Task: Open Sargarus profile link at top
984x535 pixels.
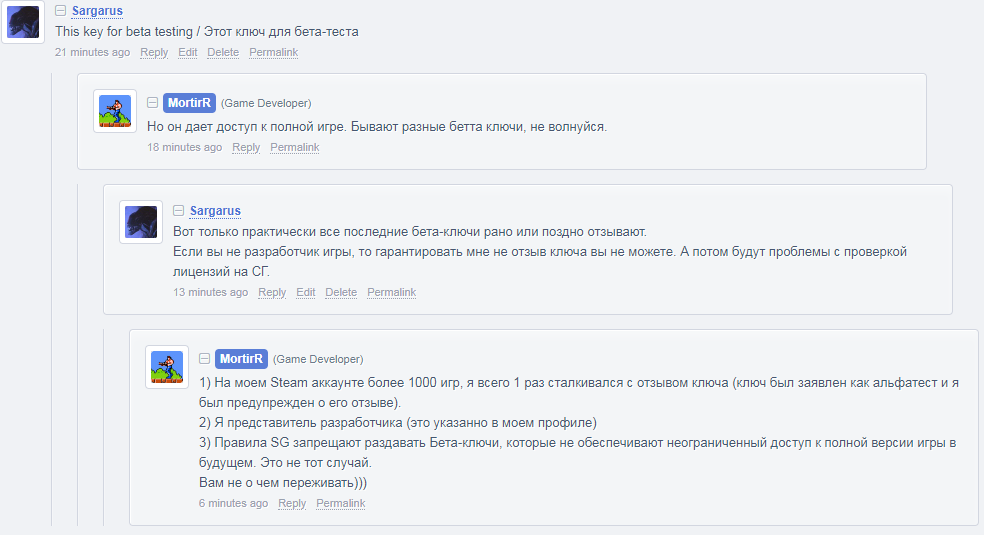Action: 97,11
